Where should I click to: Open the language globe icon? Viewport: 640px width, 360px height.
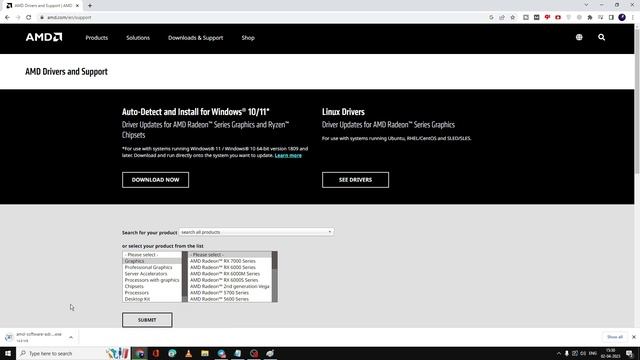(x=579, y=37)
